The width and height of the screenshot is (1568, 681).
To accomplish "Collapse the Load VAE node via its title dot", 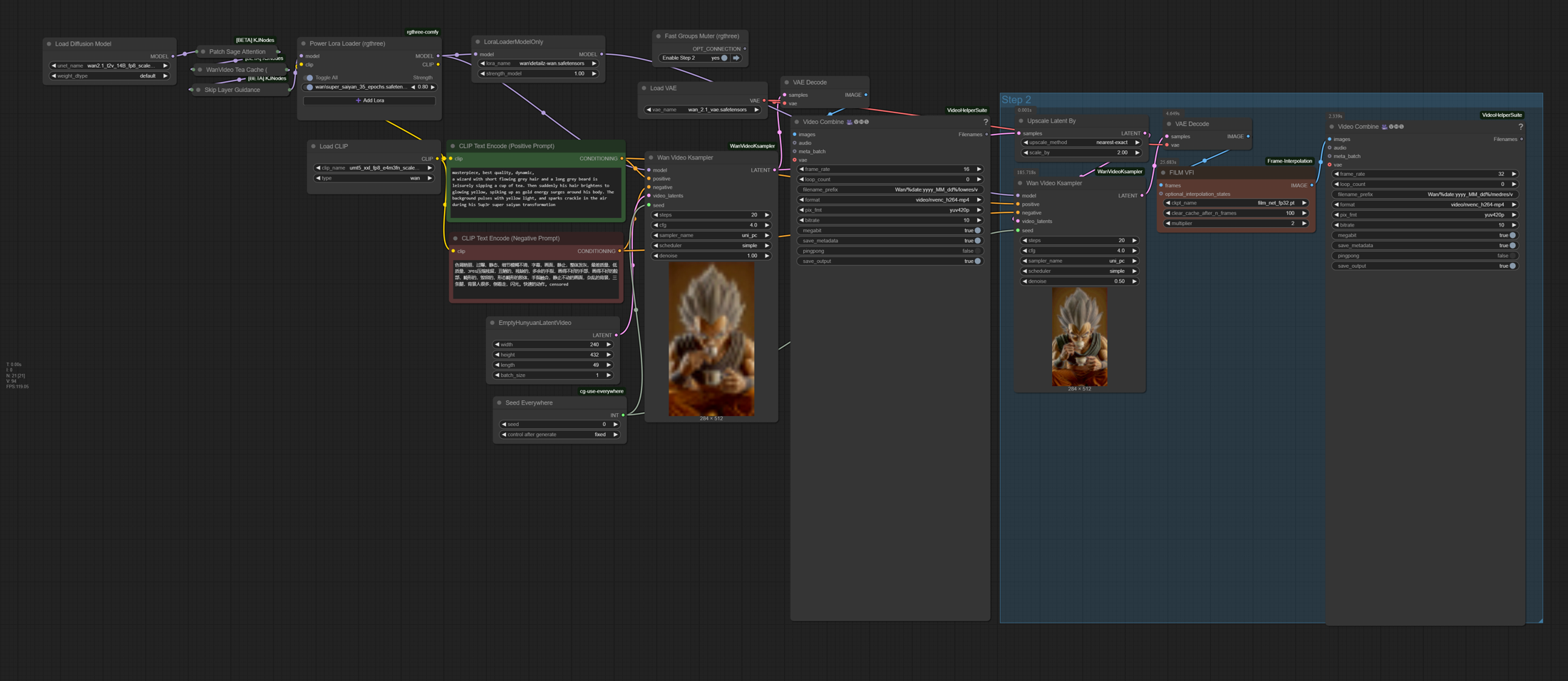I will point(644,88).
